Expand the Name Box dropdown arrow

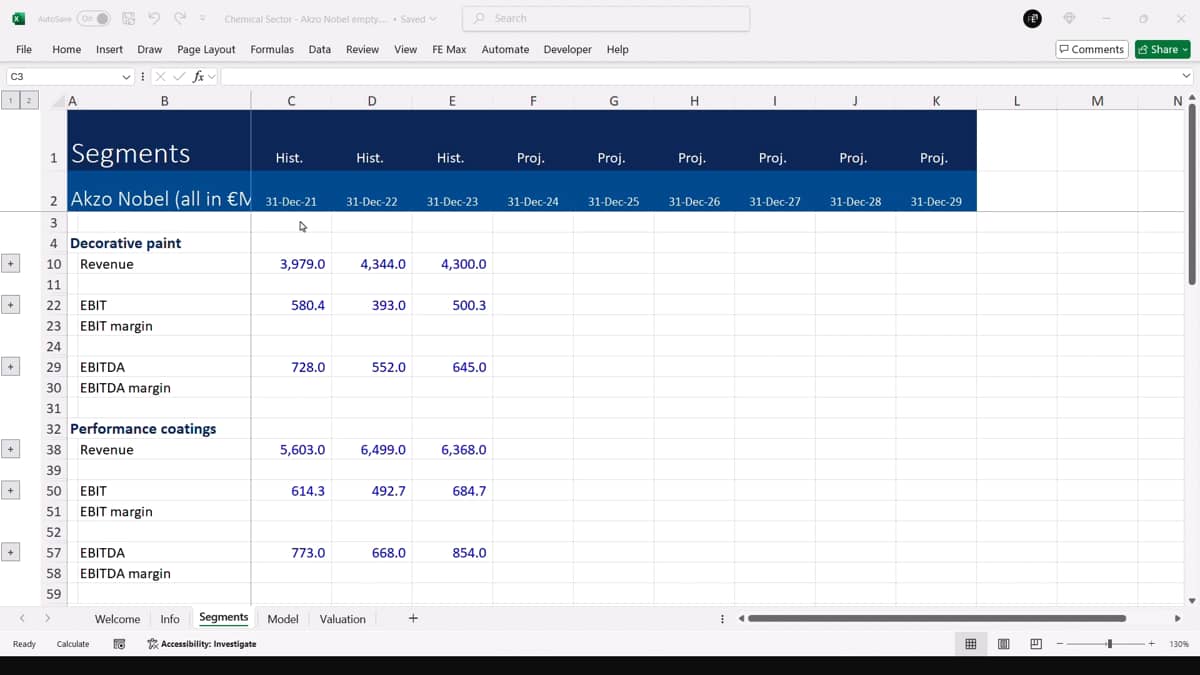click(x=126, y=76)
